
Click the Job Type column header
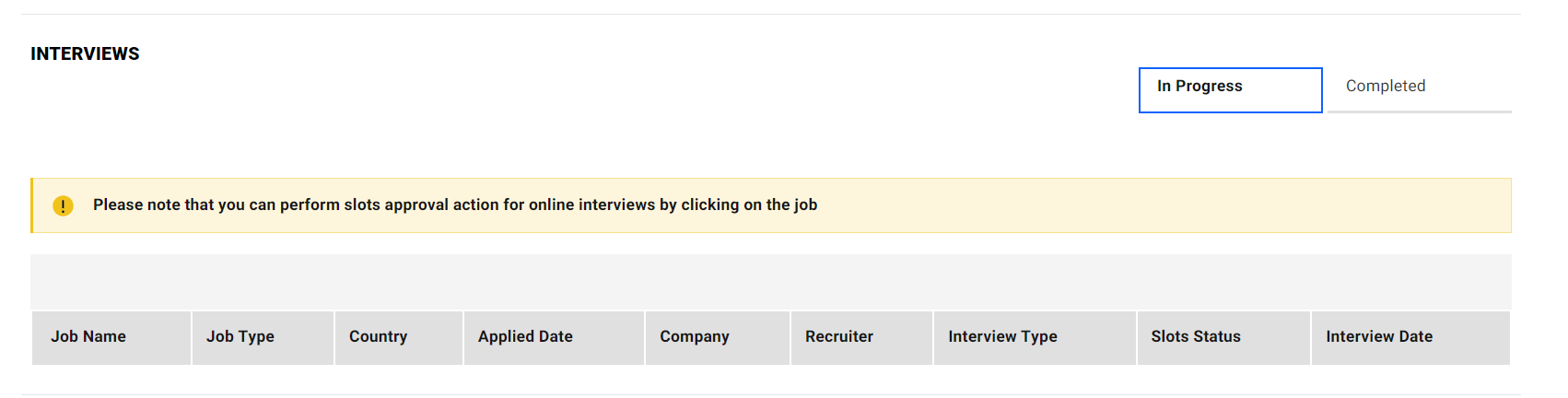[x=240, y=337]
